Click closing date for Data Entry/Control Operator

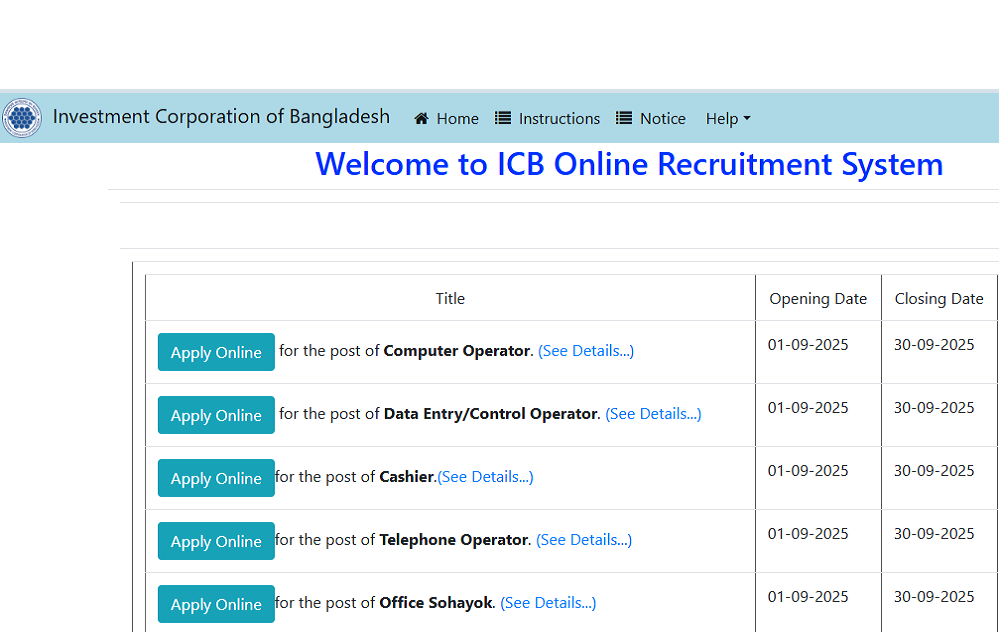coord(934,408)
